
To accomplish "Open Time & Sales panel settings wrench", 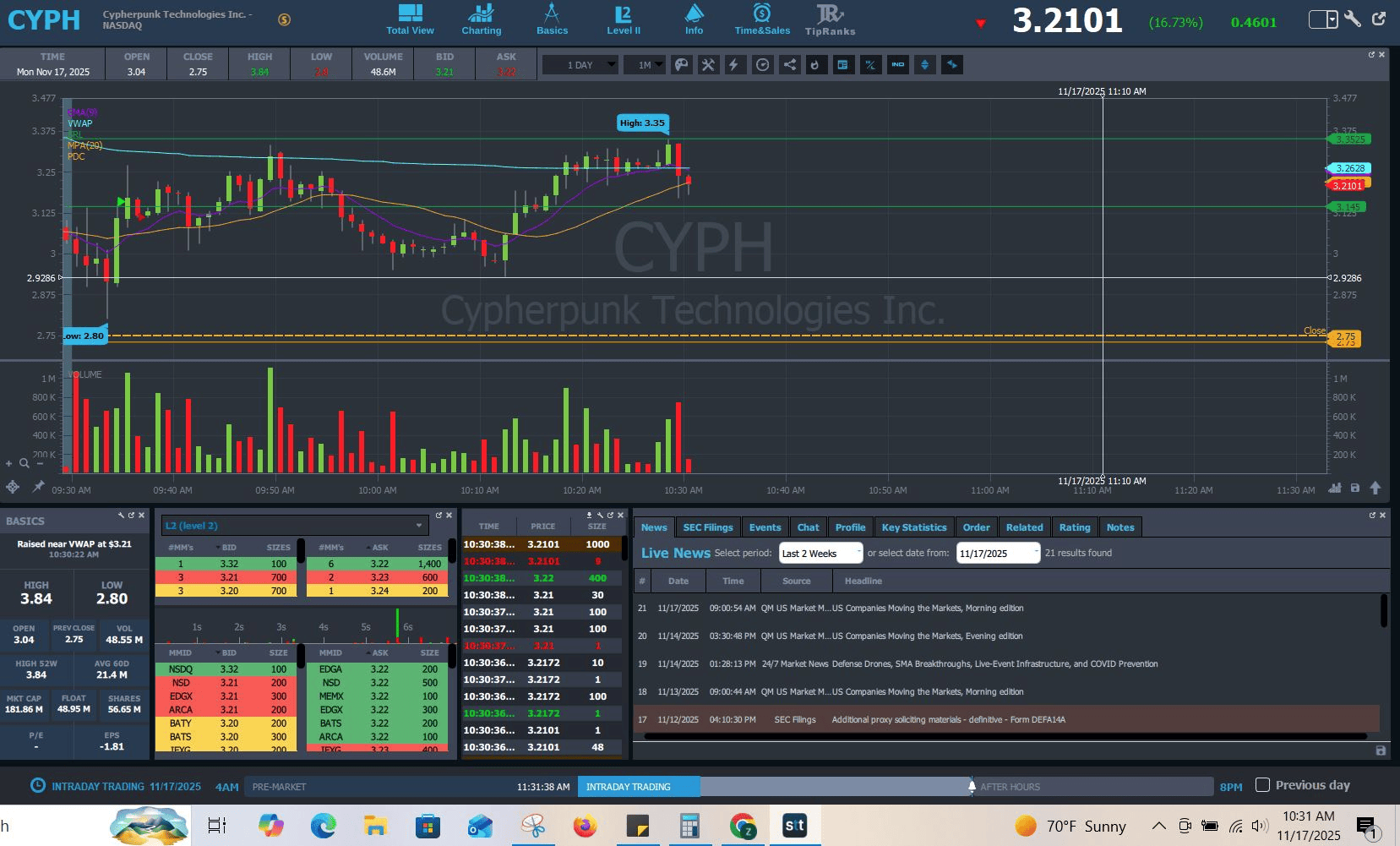I will click(x=600, y=515).
